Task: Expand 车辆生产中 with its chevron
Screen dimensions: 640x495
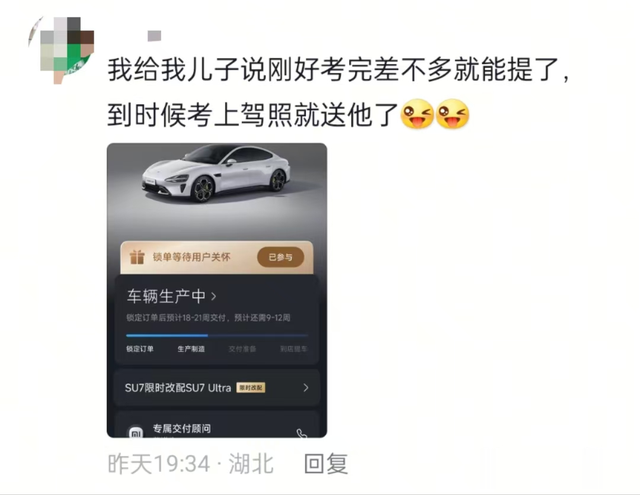Action: (213, 296)
